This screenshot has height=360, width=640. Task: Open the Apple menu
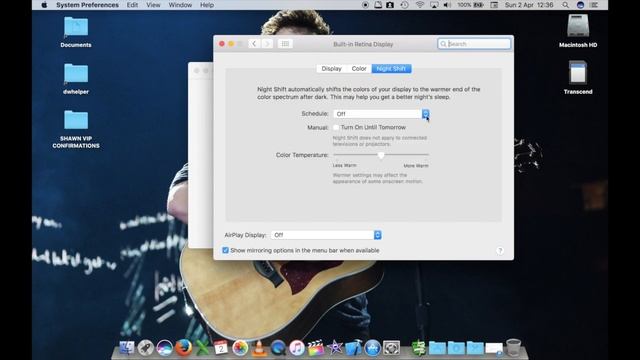[x=44, y=5]
